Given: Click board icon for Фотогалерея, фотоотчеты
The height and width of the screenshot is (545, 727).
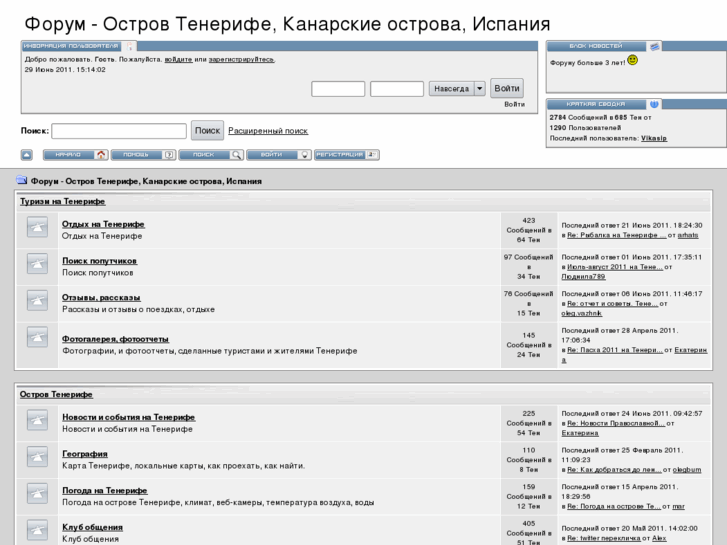Looking at the screenshot, I should coord(37,344).
